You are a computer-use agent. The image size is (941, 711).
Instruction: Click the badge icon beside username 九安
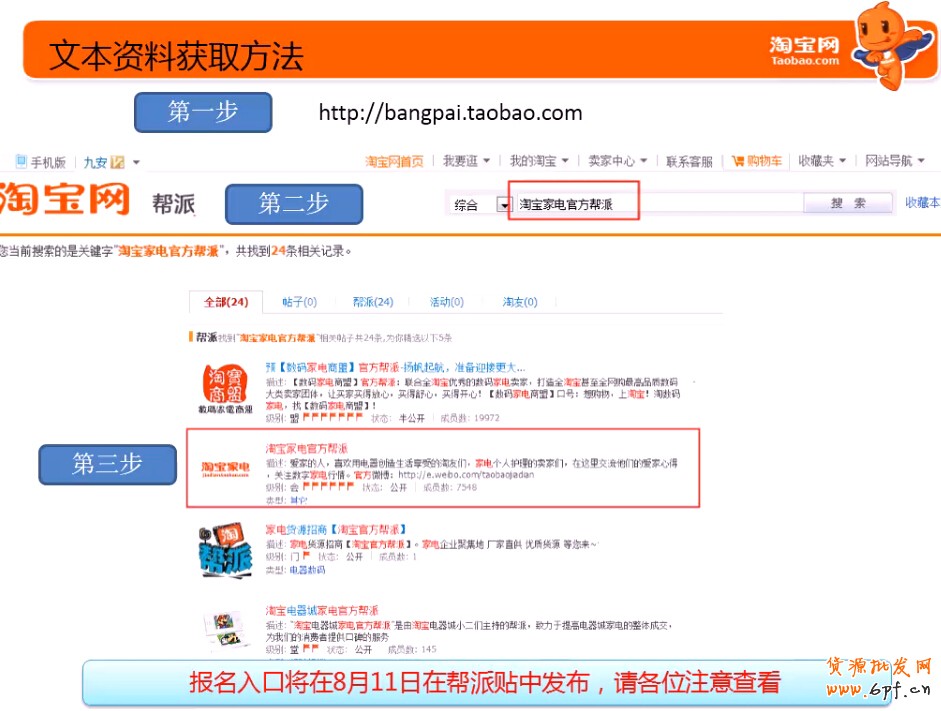click(117, 162)
